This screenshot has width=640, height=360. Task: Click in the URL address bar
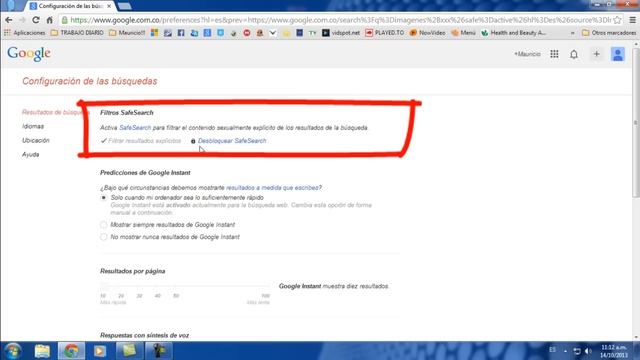[x=340, y=20]
